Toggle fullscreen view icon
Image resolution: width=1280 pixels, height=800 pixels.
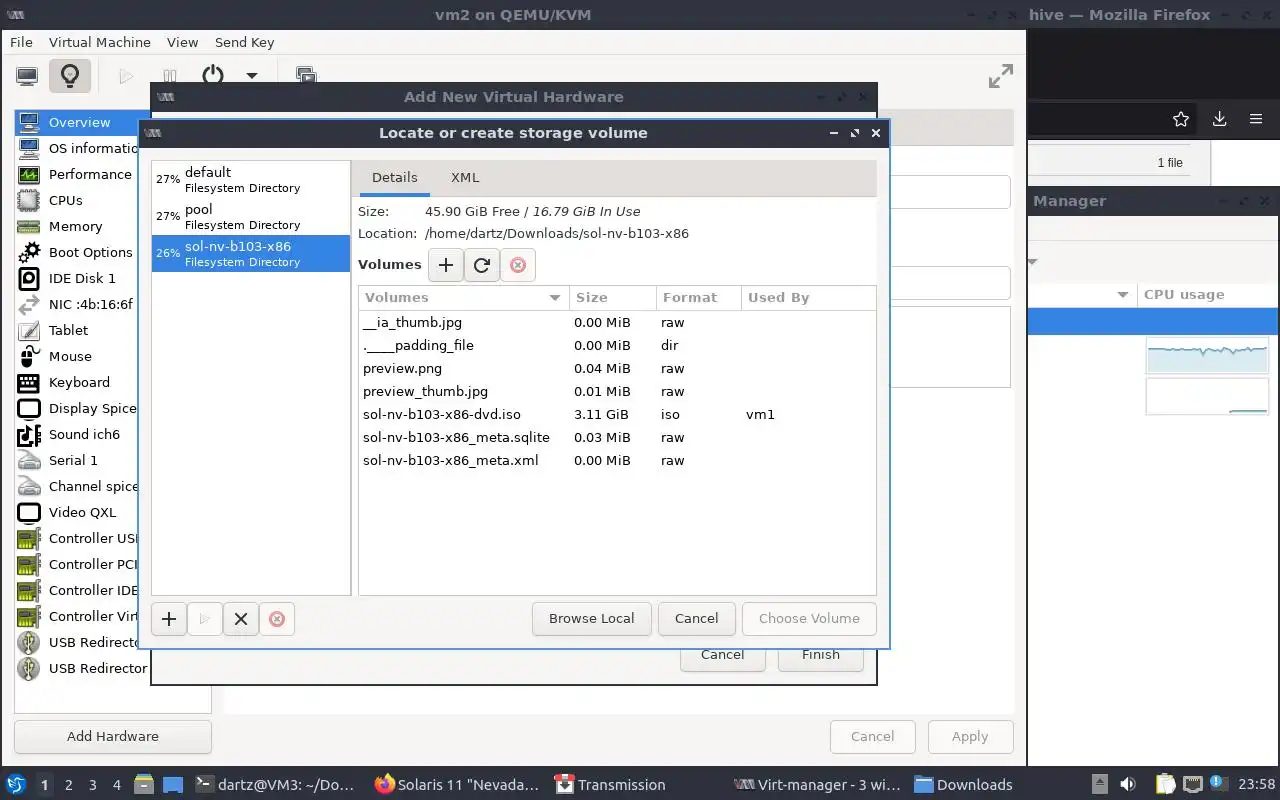pyautogui.click(x=1000, y=76)
